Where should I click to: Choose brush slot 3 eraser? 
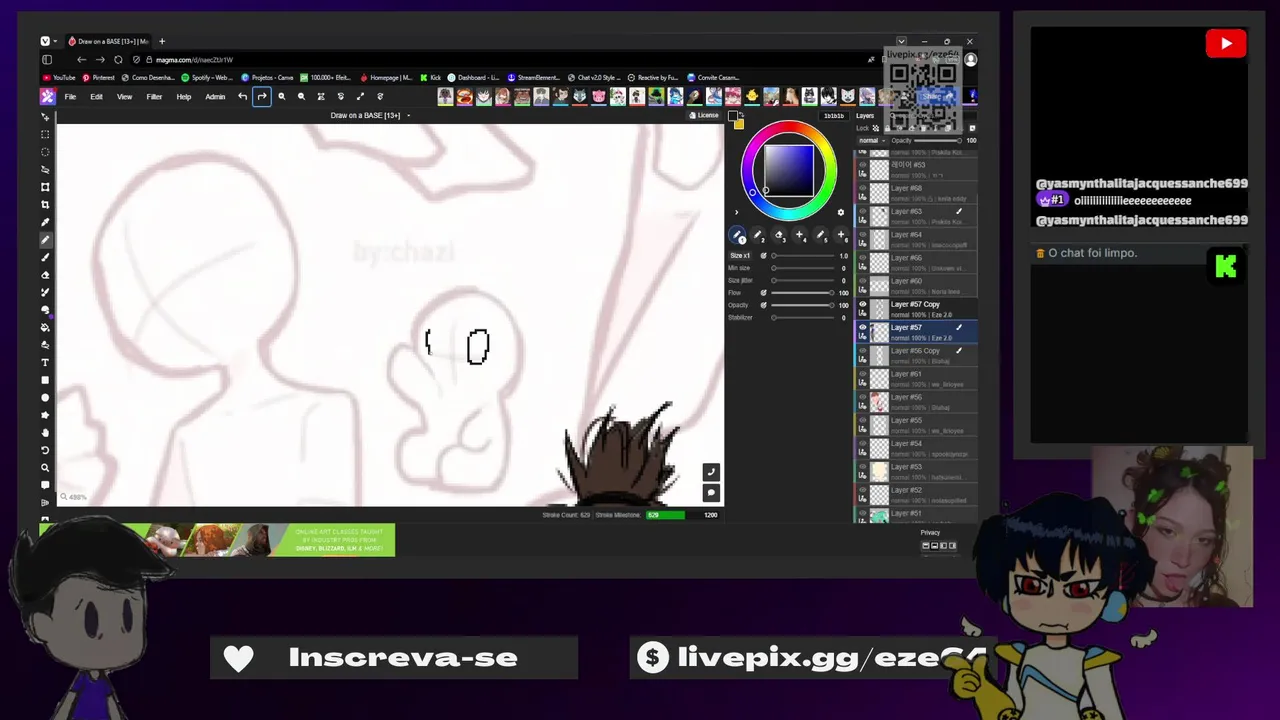[x=779, y=236]
